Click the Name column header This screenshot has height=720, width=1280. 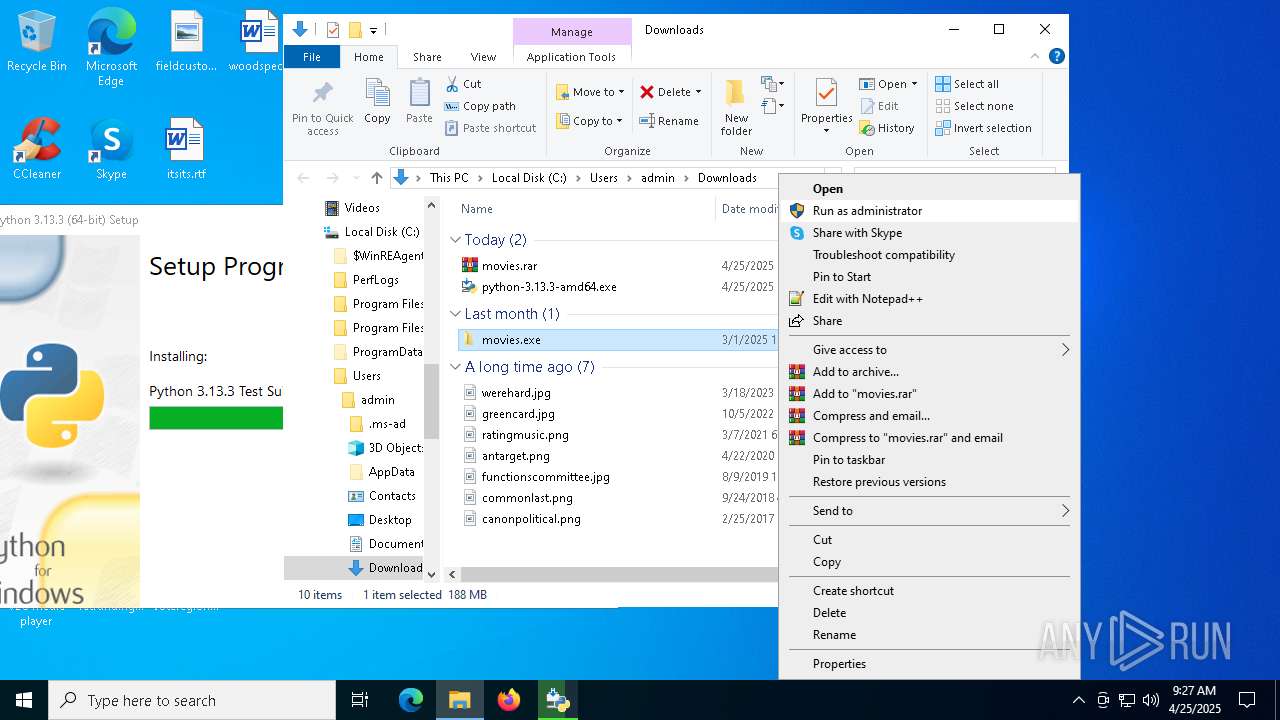[477, 209]
